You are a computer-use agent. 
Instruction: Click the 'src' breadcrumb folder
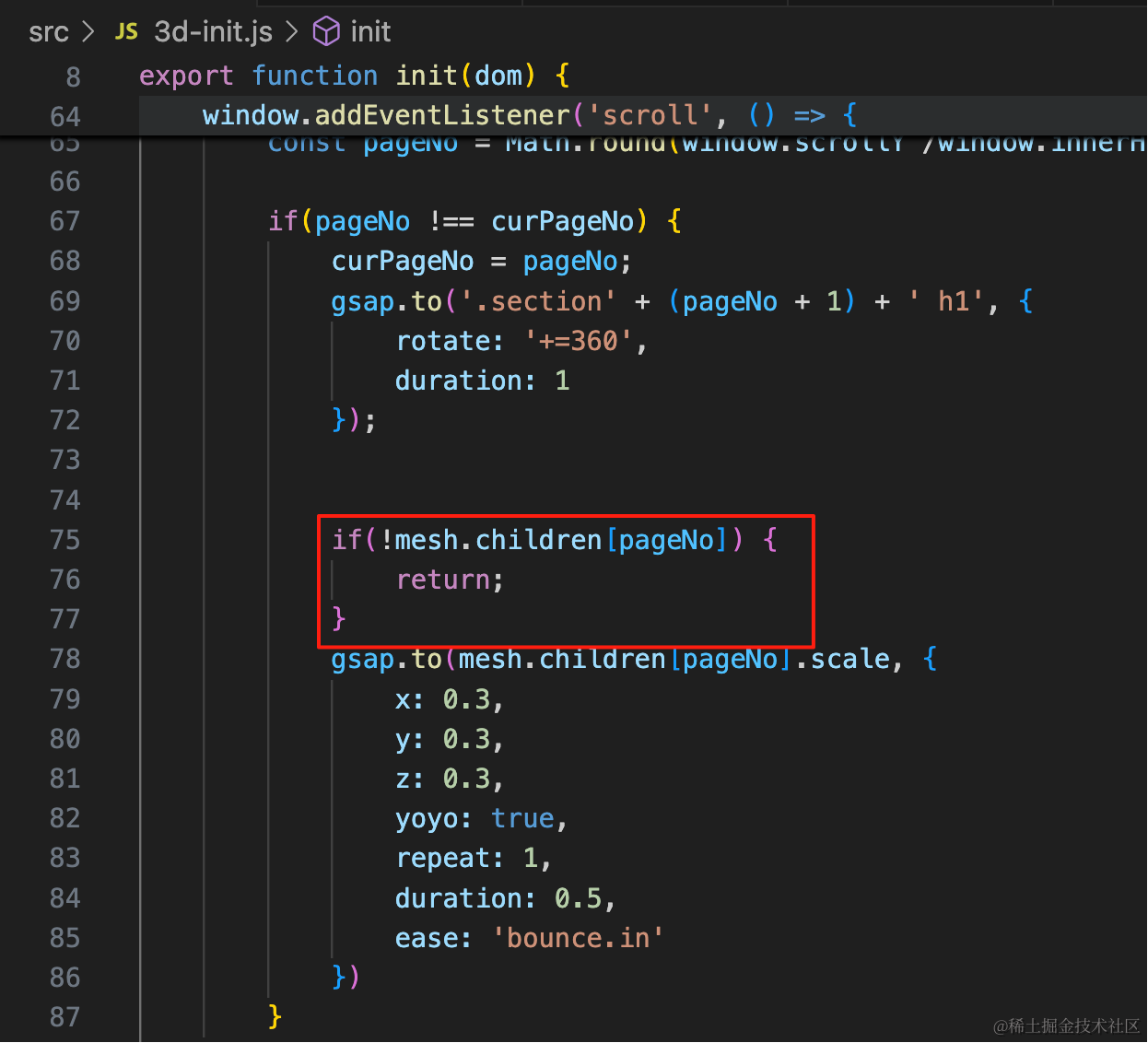pos(48,32)
